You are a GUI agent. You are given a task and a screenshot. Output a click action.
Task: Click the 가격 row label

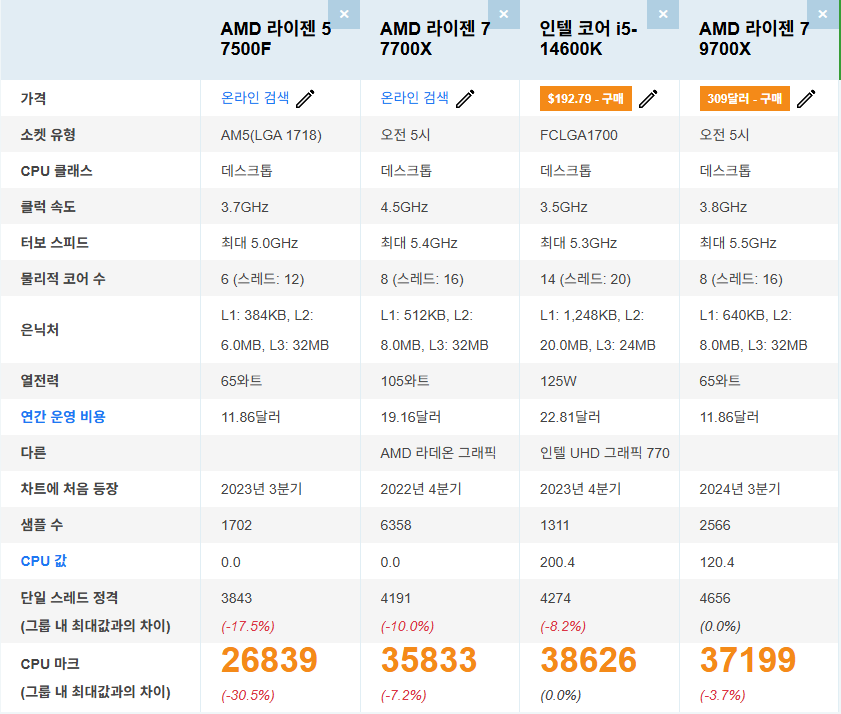point(33,99)
